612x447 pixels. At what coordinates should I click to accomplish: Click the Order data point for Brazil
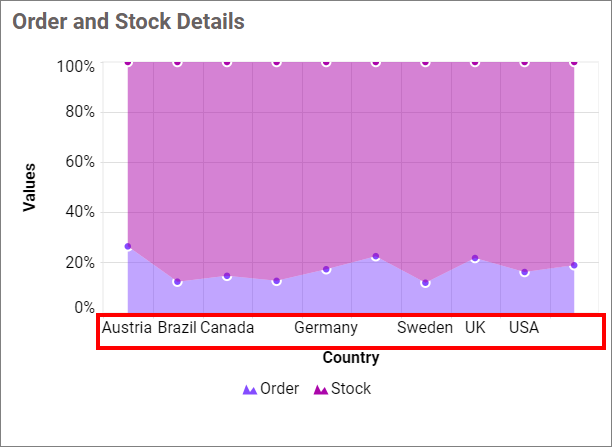pos(177,282)
